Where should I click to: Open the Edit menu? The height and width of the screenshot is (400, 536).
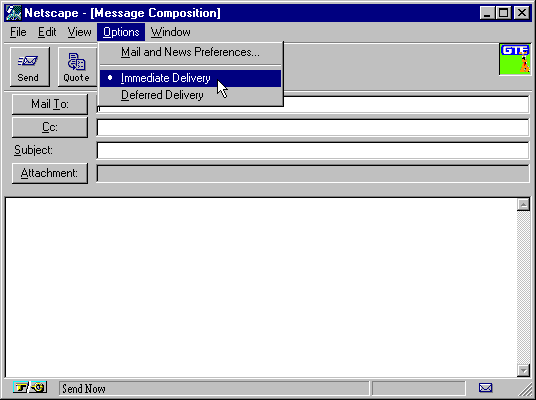(47, 32)
